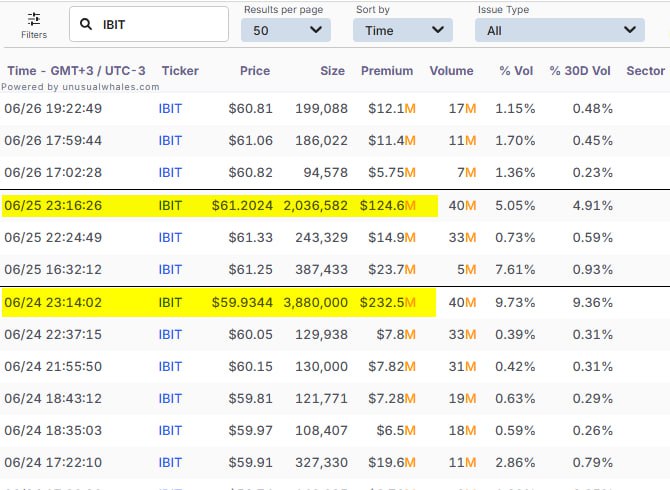This screenshot has height=490, width=670.
Task: Click the search magnifier icon
Action: pos(86,24)
